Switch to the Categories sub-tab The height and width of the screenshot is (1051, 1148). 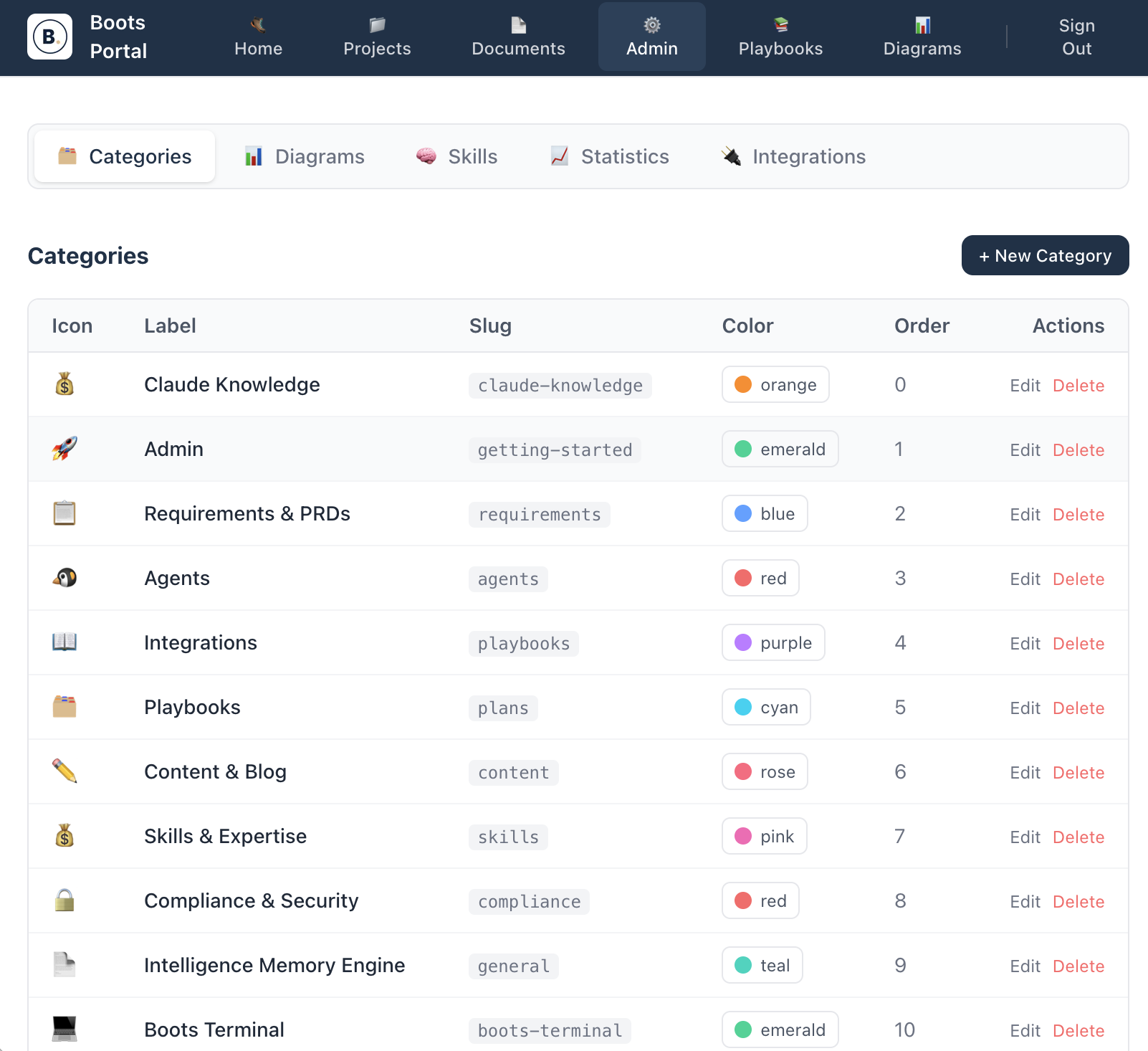(125, 156)
